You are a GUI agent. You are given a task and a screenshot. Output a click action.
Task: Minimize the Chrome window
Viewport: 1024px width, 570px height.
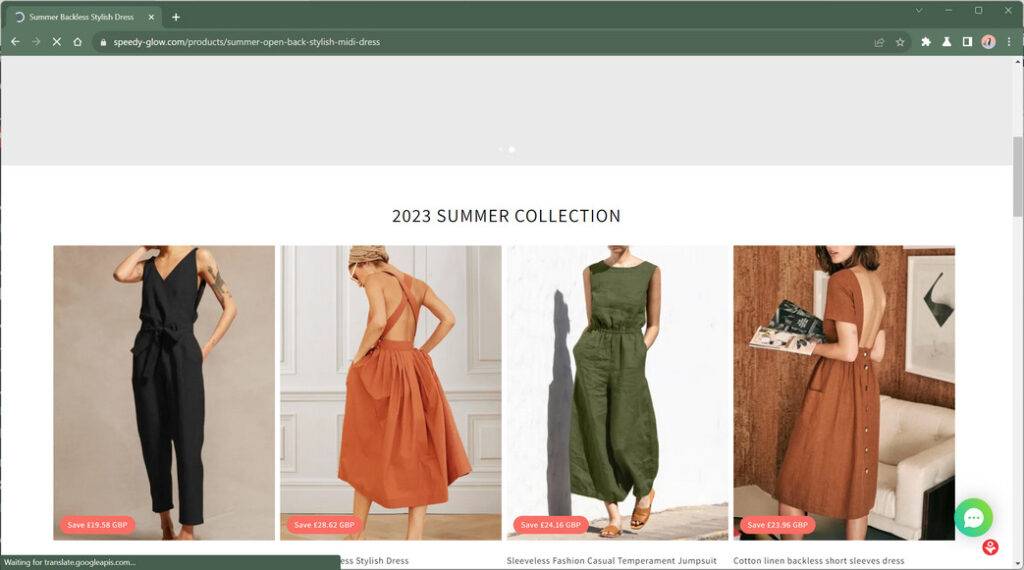click(x=948, y=10)
